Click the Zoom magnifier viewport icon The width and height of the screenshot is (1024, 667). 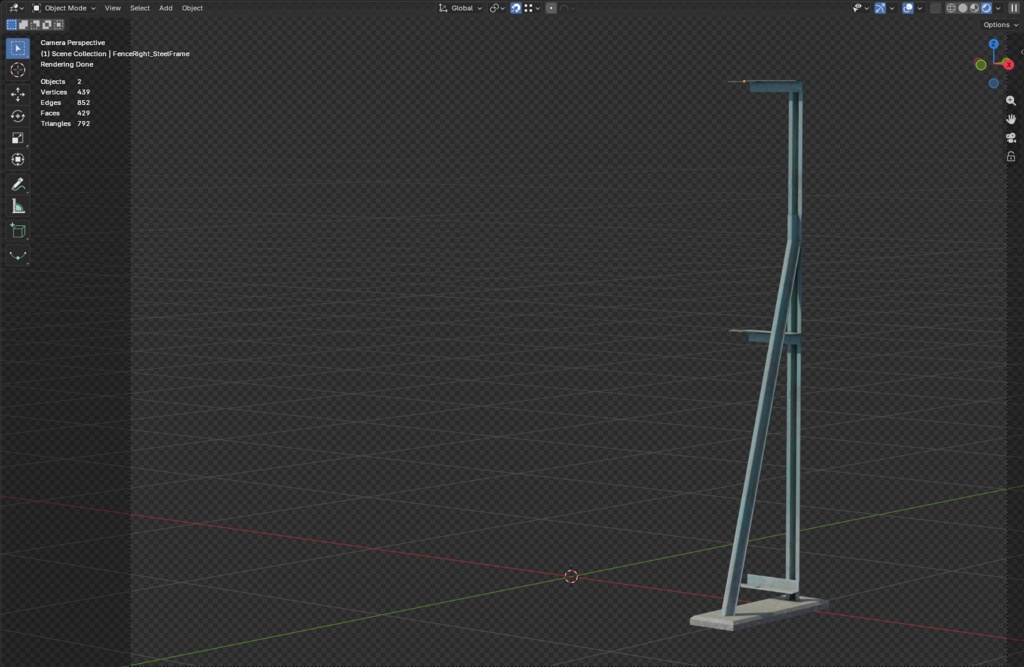pyautogui.click(x=1011, y=101)
